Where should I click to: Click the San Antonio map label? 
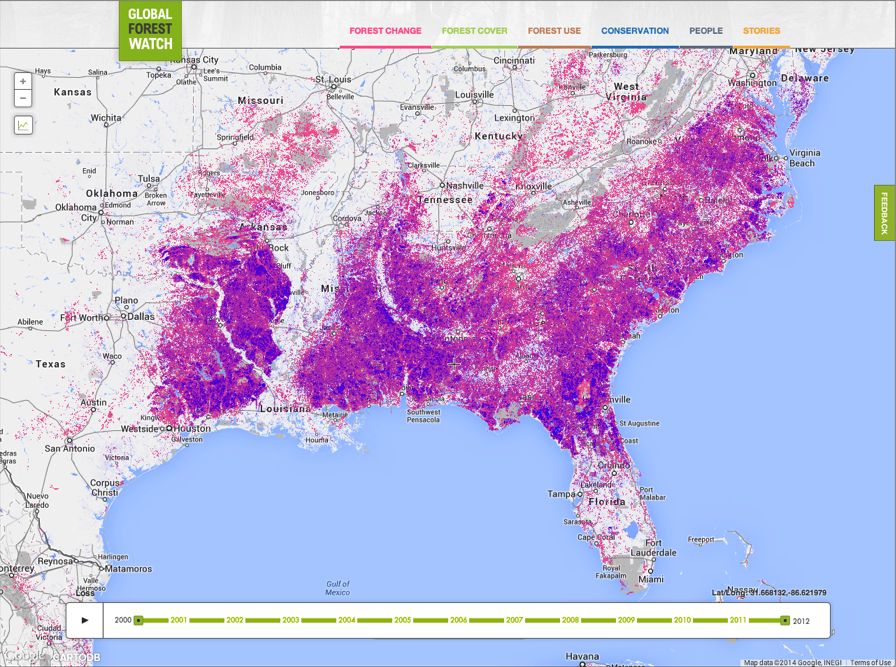point(70,449)
